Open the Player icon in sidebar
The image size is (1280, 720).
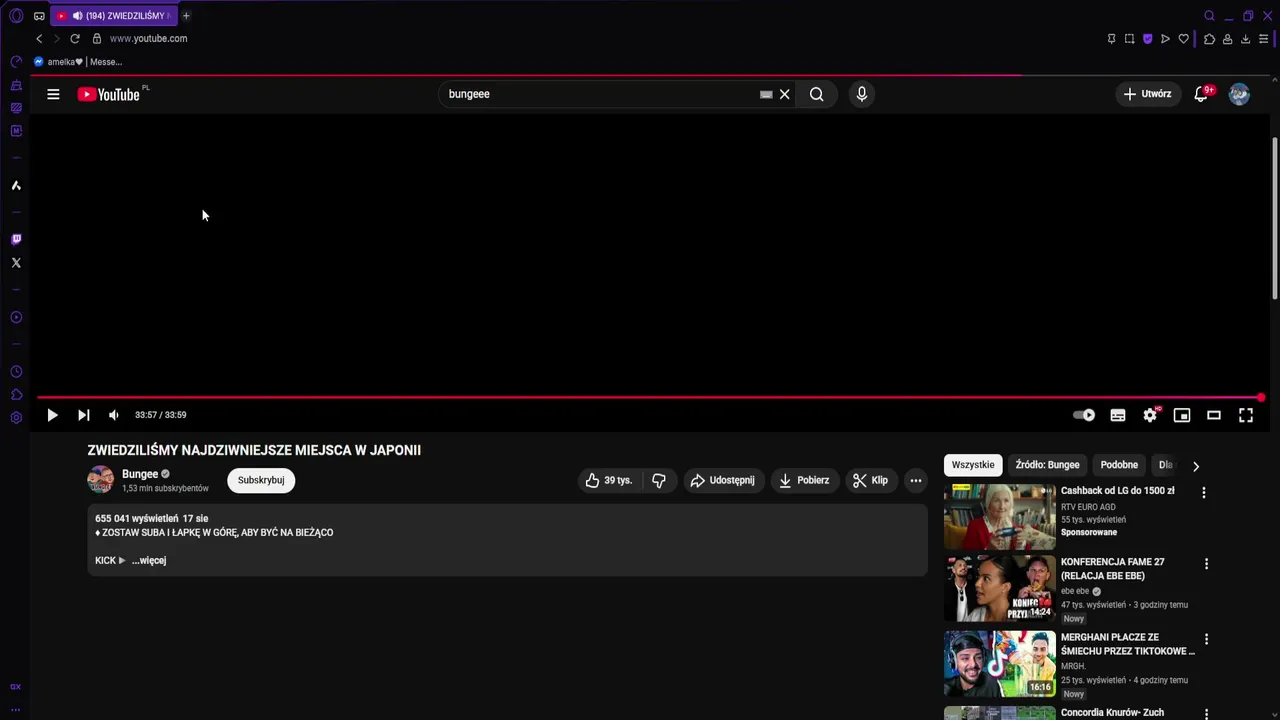[16, 317]
